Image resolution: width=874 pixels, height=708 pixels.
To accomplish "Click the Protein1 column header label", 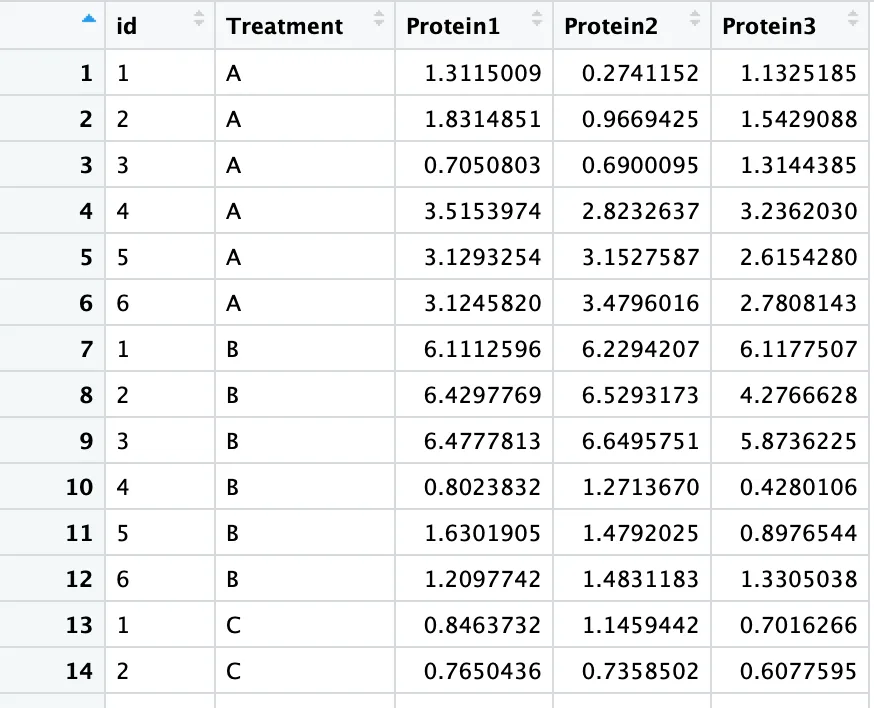I will (453, 26).
